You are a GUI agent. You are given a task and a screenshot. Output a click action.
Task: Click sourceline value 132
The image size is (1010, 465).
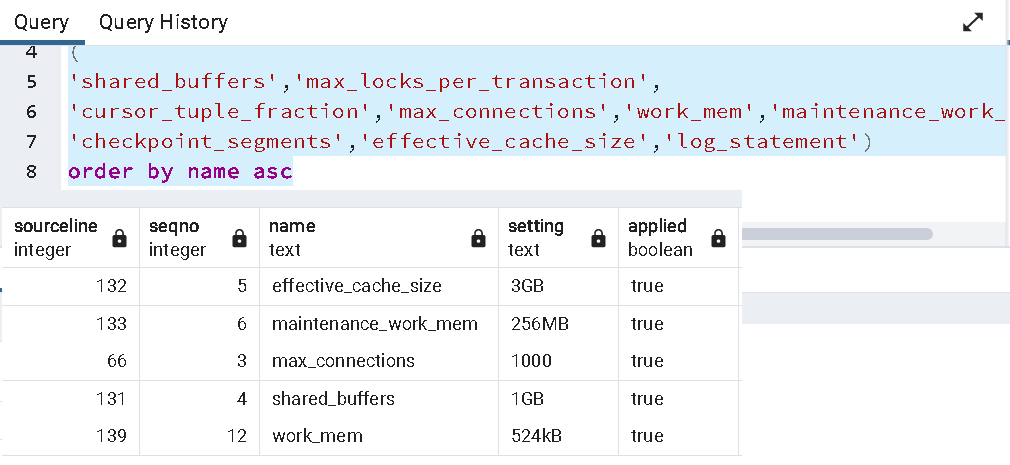(111, 286)
